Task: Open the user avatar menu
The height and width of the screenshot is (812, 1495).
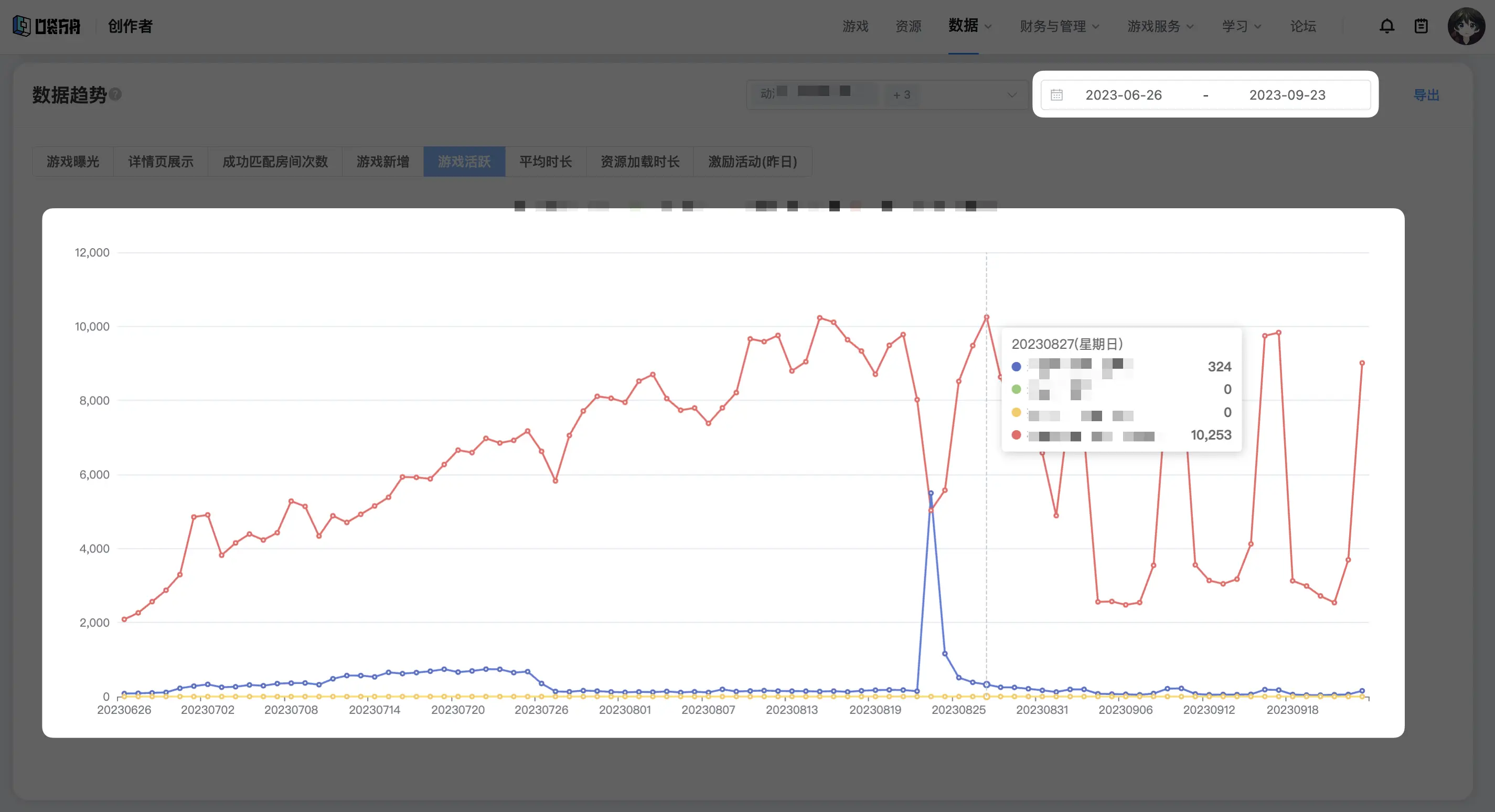Action: [1466, 26]
